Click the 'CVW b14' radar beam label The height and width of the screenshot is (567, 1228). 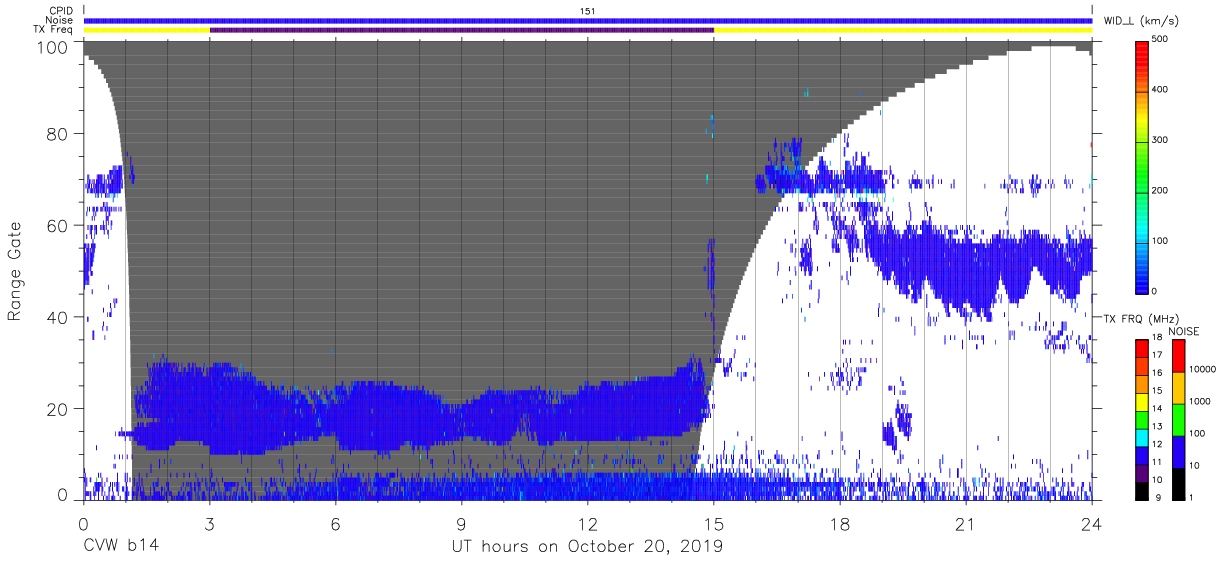click(x=120, y=547)
